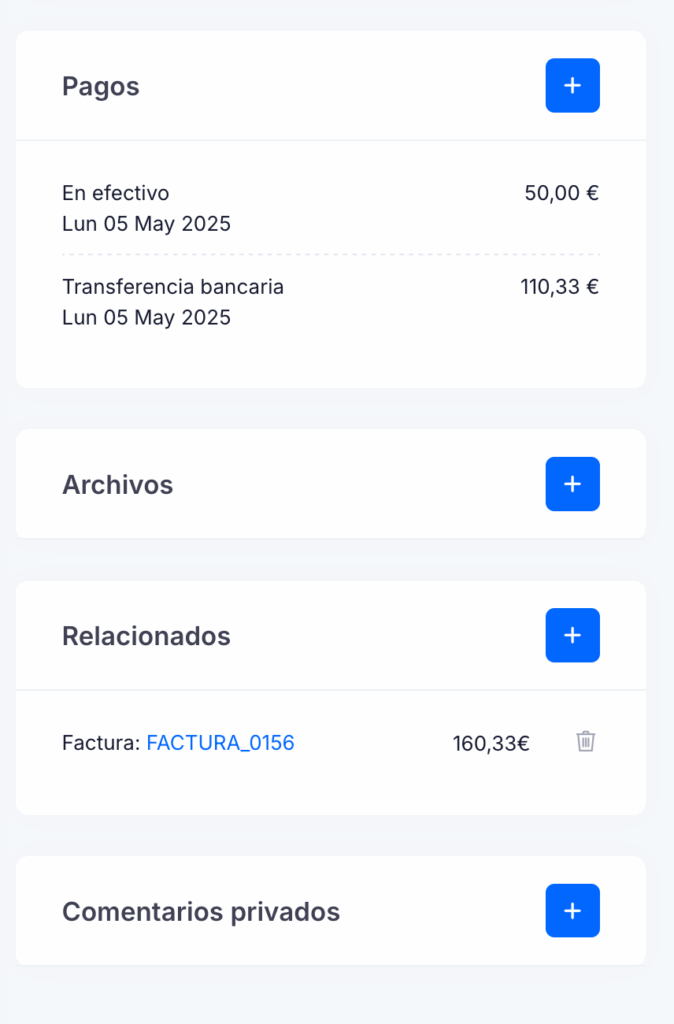This screenshot has width=674, height=1024.
Task: Select the Transferencia bancaria payment entry
Action: [330, 302]
